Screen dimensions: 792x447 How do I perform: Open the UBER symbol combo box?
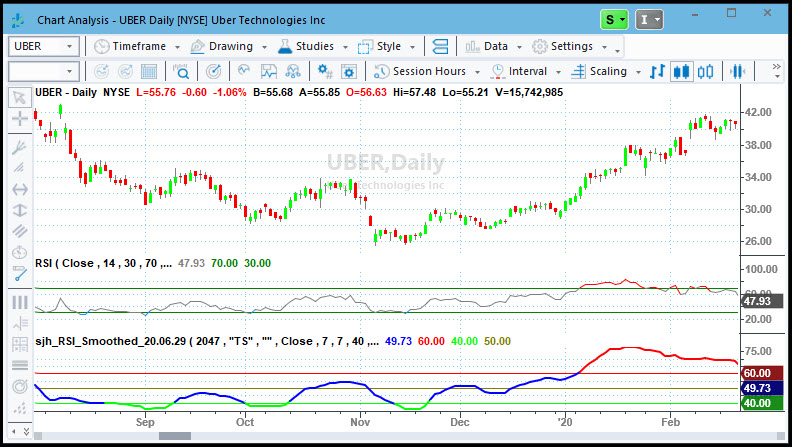[43, 46]
